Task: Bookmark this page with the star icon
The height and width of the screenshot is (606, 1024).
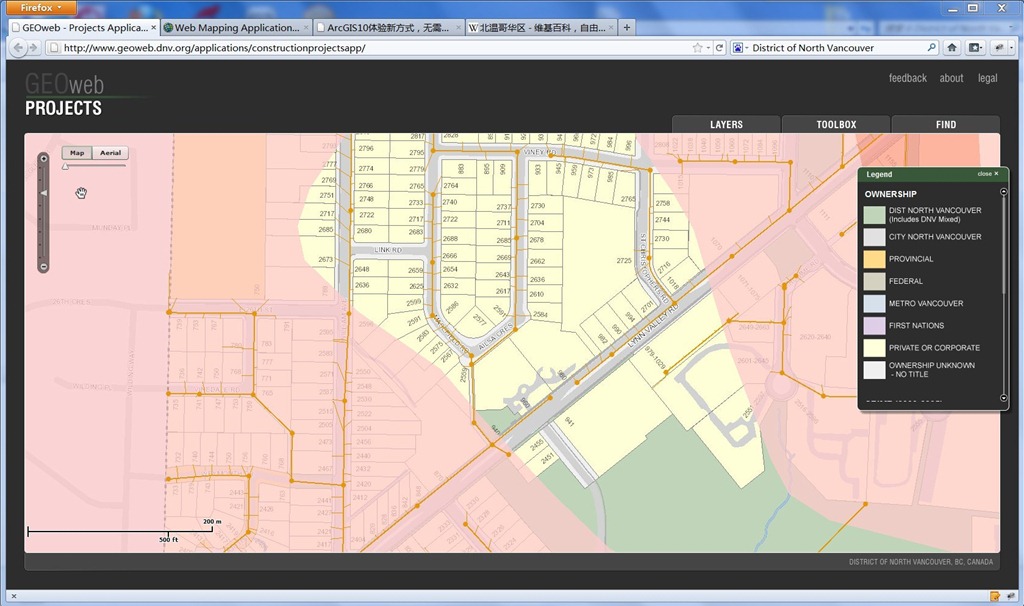Action: coord(697,48)
